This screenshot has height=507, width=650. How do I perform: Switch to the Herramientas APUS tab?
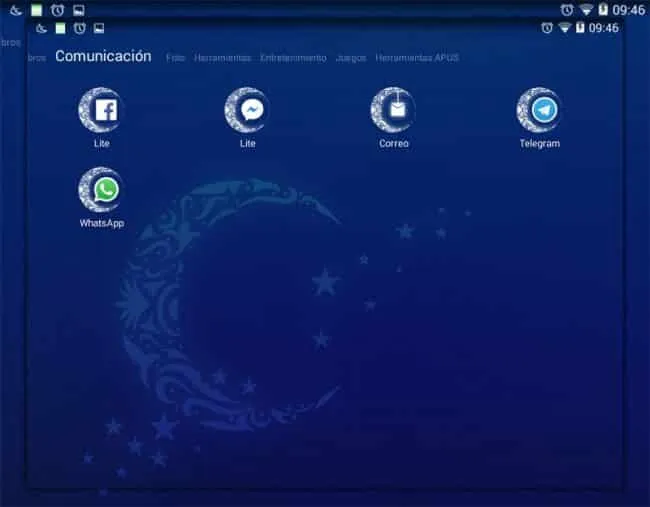417,58
